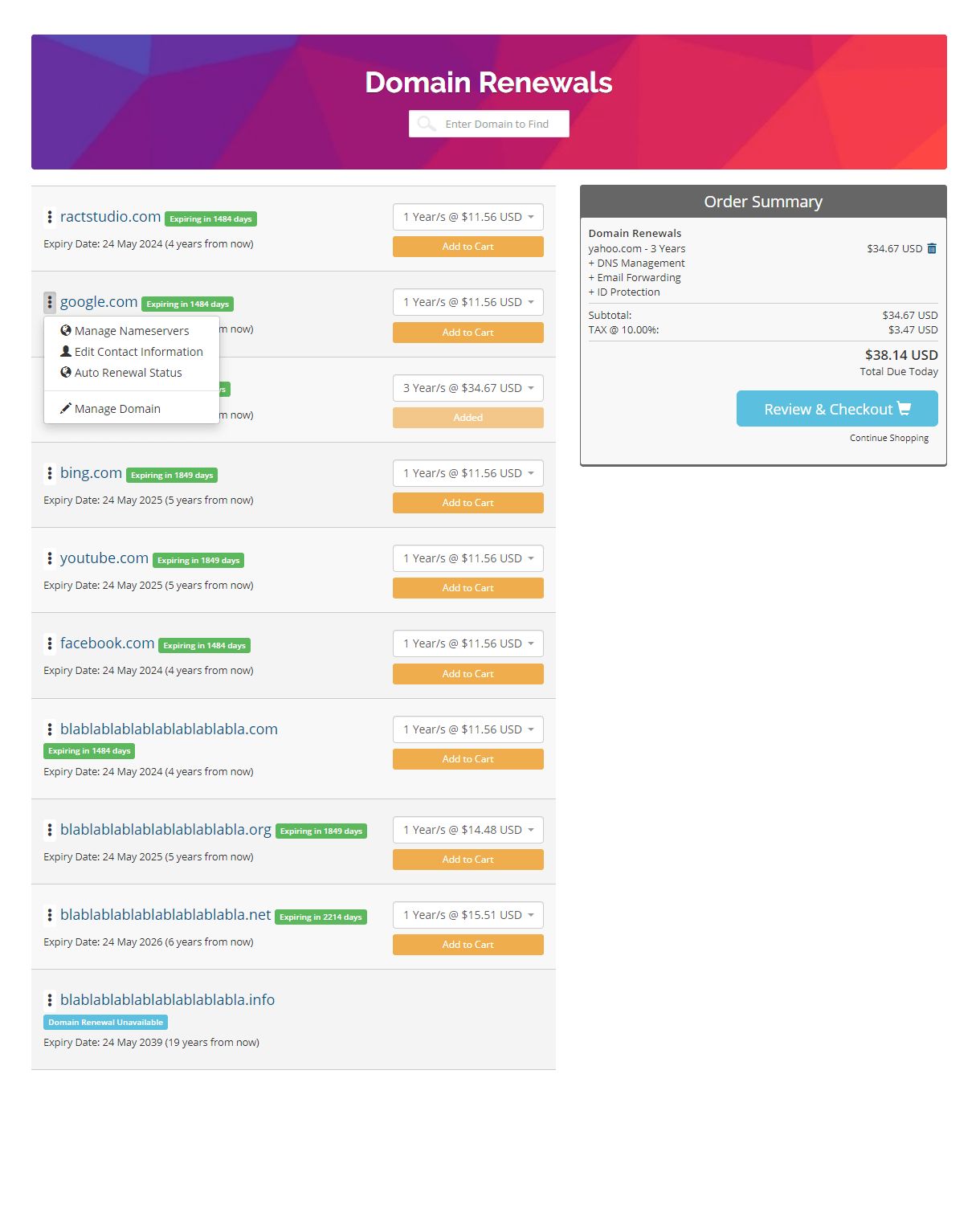Open the options menu for blablablablablablablabla.net
980x1205 pixels.
50,915
